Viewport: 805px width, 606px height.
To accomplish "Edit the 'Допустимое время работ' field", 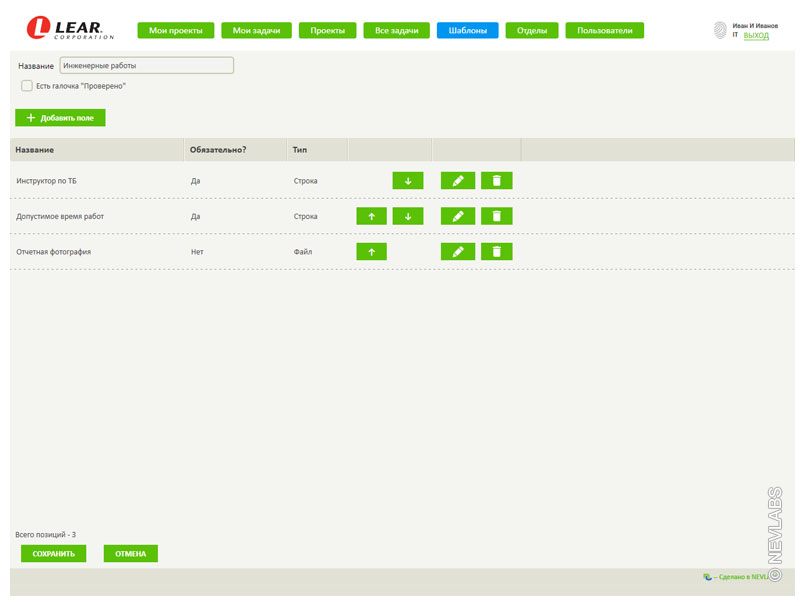I will (457, 216).
